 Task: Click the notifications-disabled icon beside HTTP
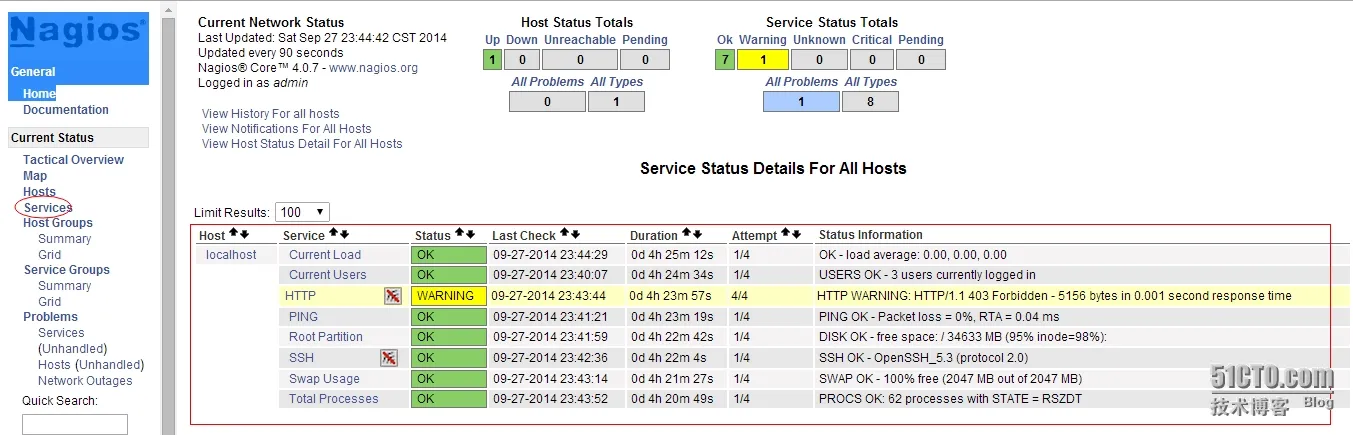pos(392,296)
